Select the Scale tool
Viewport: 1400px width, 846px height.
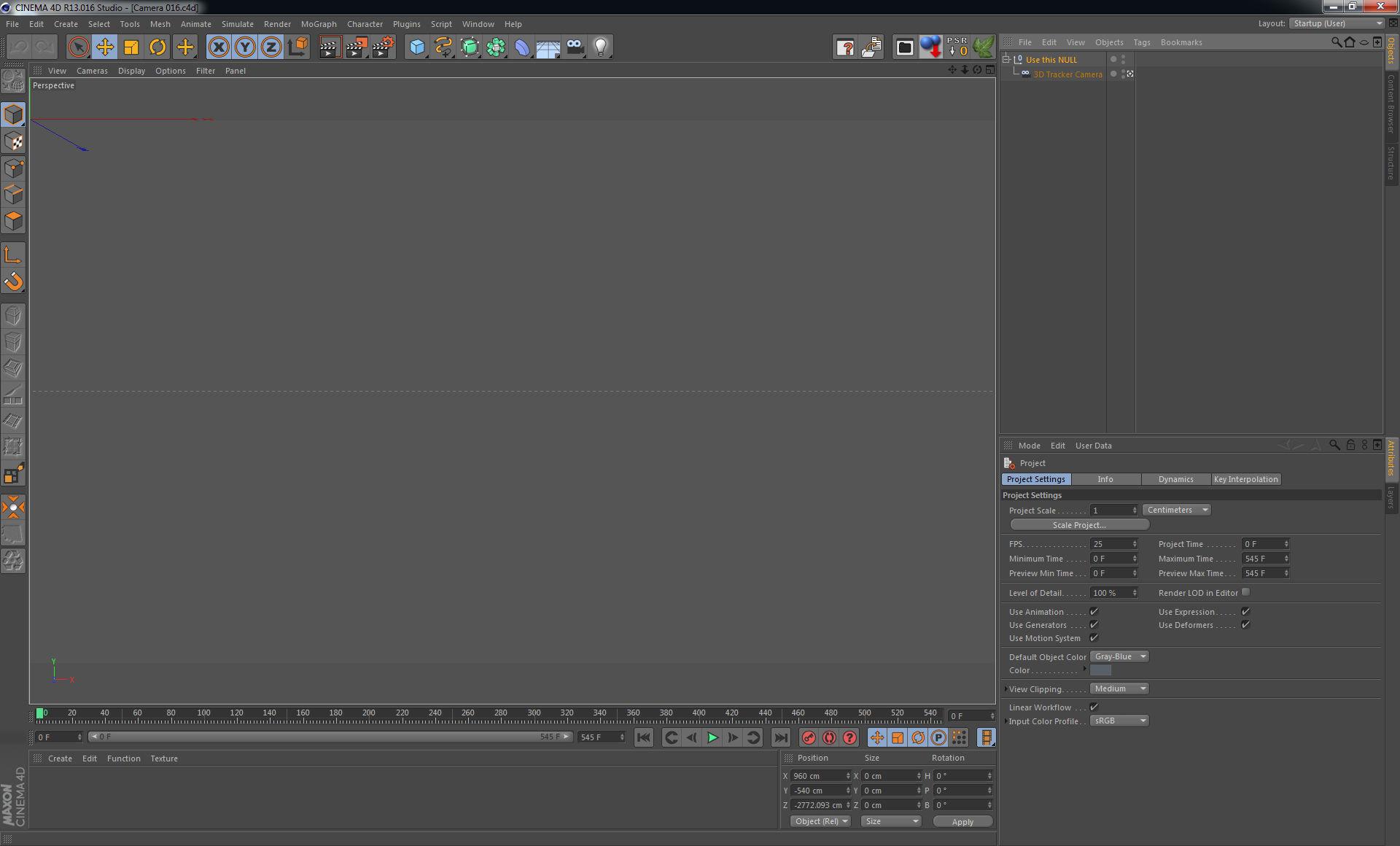(131, 46)
